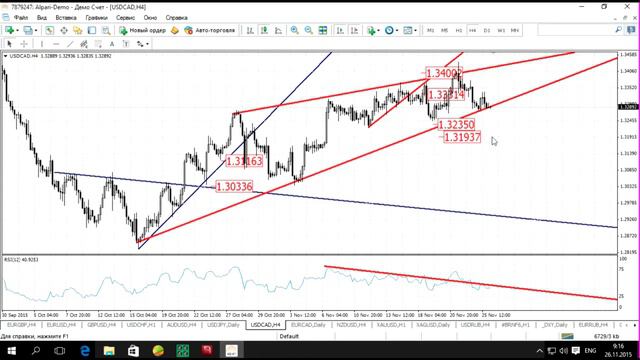This screenshot has height=360, width=640.
Task: Expand the new chart icon's dropdown arrow
Action: point(17,31)
